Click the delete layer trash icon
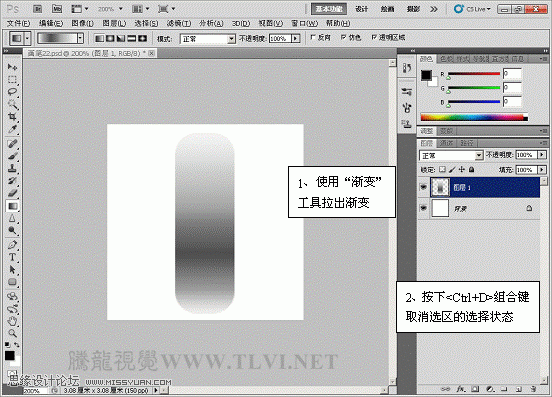 (533, 389)
